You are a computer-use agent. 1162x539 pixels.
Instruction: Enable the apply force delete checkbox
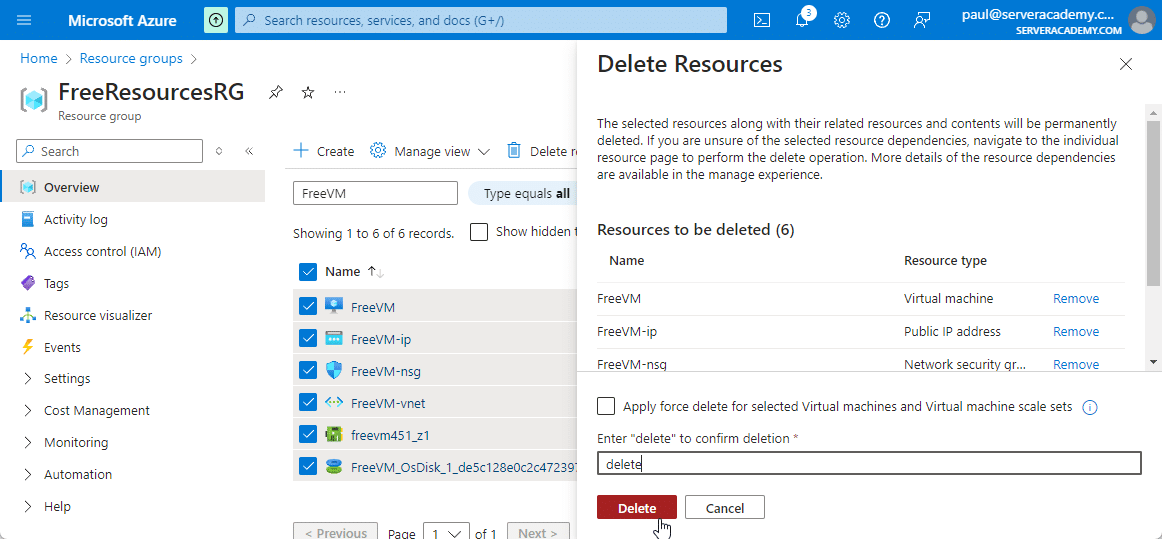pos(606,406)
